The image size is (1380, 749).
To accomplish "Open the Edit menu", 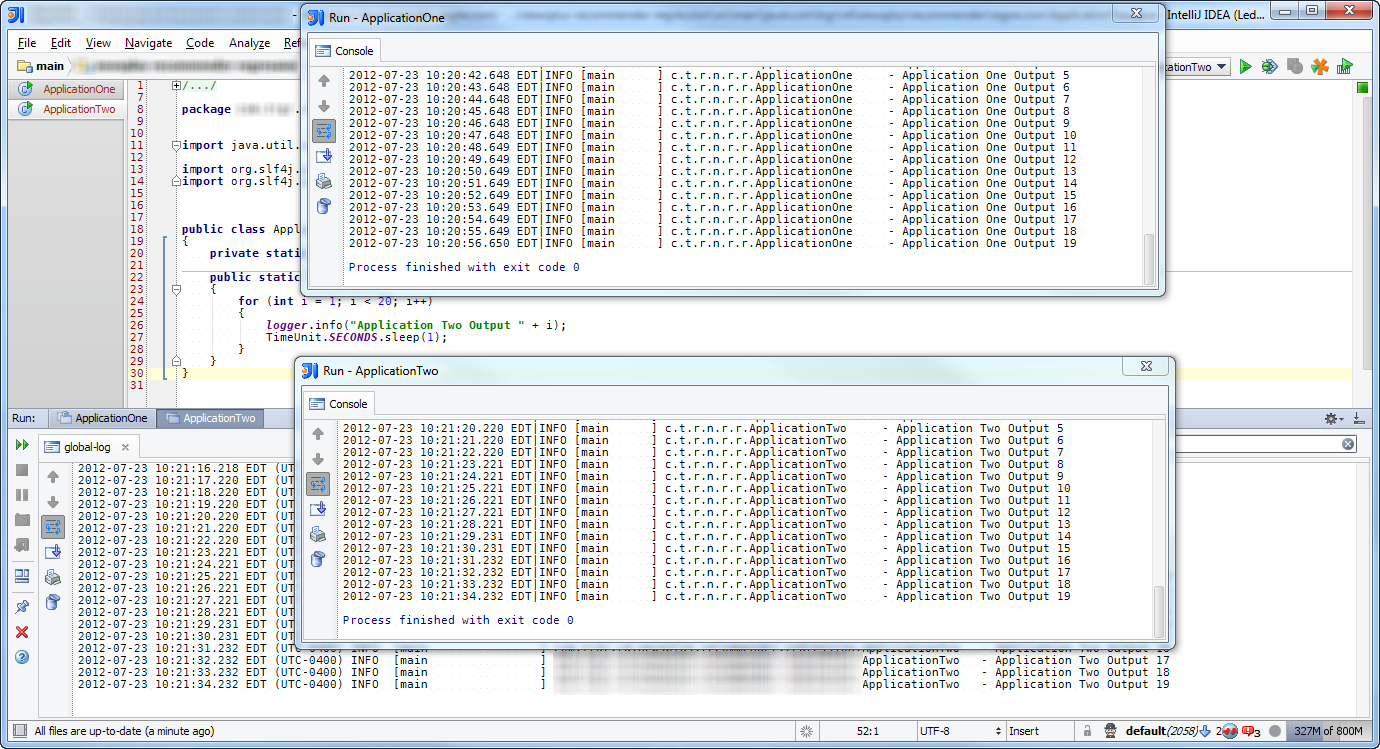I will point(61,43).
